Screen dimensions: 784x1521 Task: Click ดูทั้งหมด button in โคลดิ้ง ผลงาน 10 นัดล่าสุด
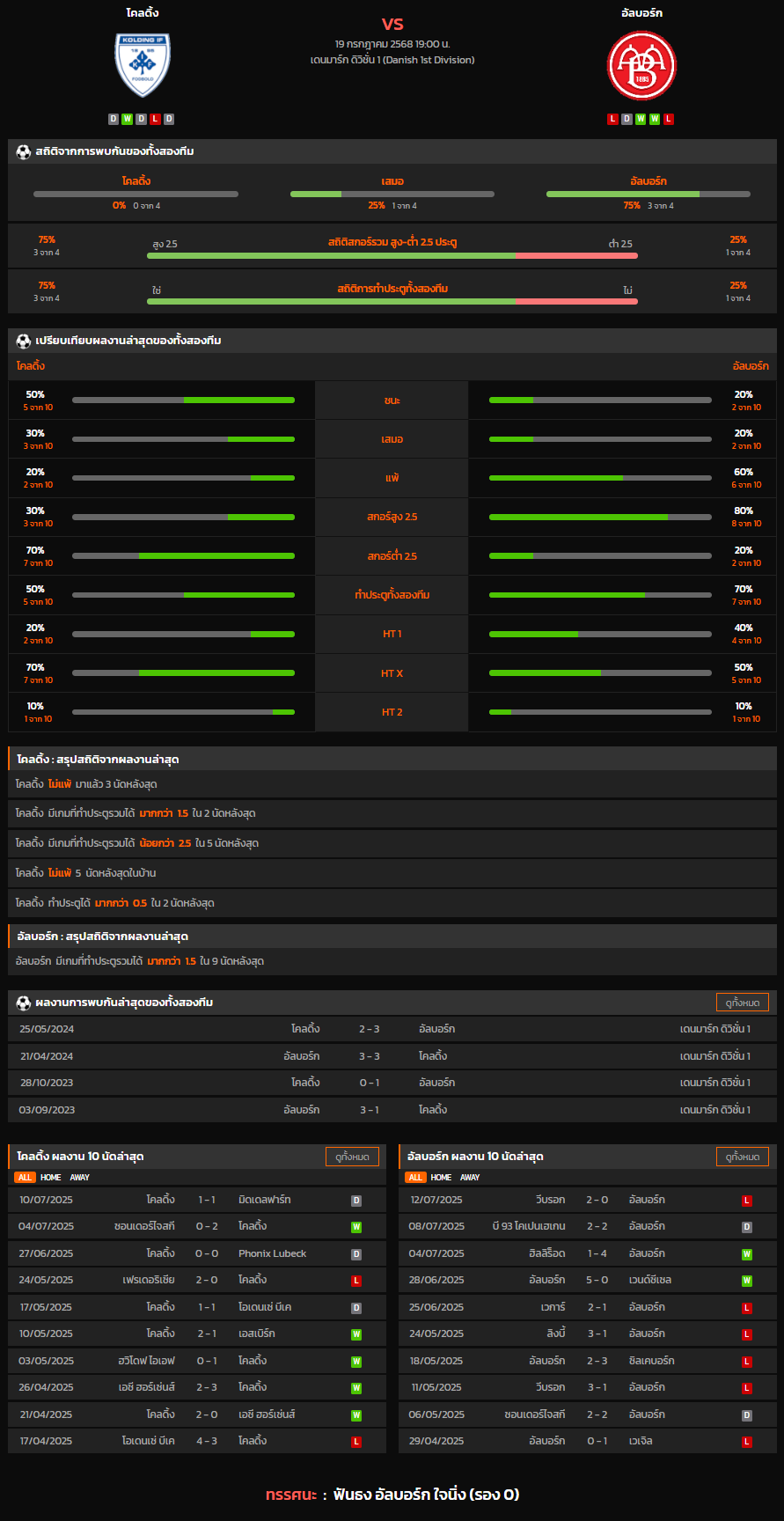click(352, 1157)
